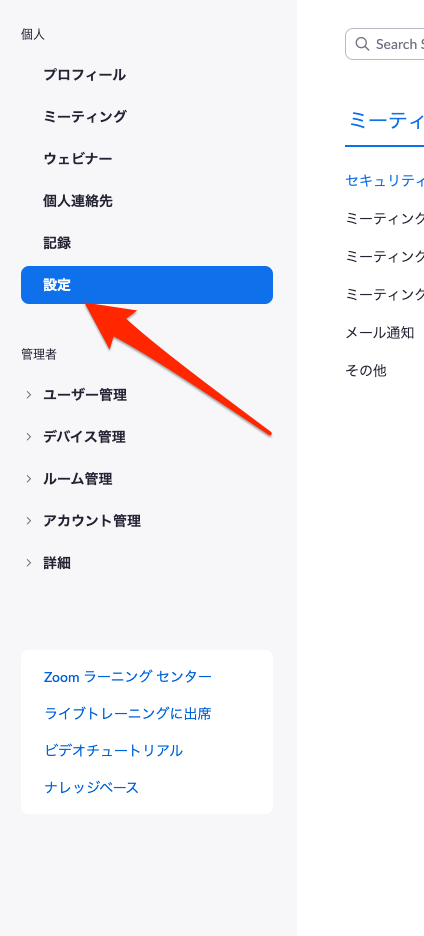Open ナレッジベース link

[91, 787]
